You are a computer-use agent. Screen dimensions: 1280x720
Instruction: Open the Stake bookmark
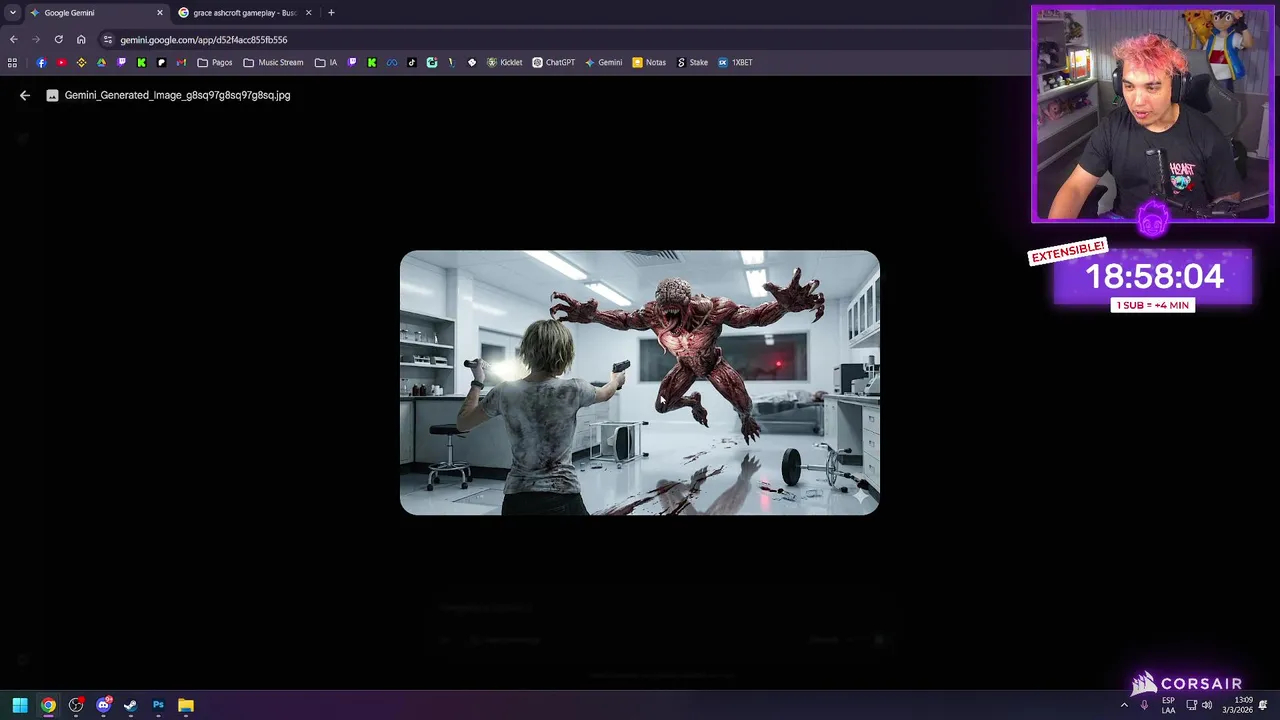point(692,62)
